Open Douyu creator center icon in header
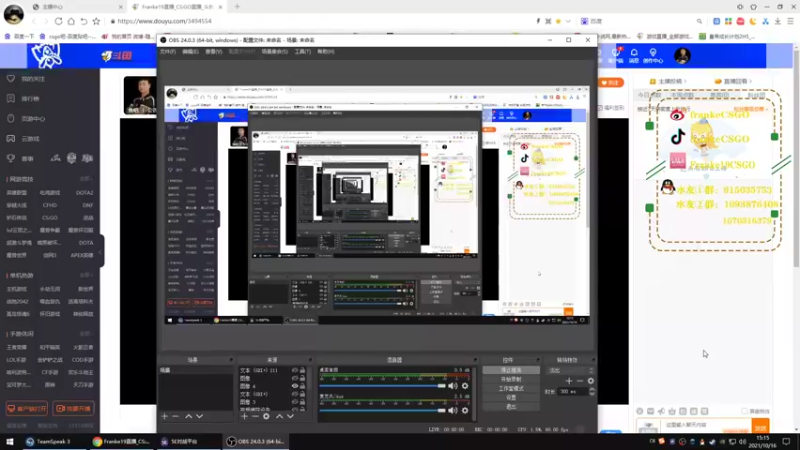Screen dimensions: 800x450 pyautogui.click(x=653, y=56)
